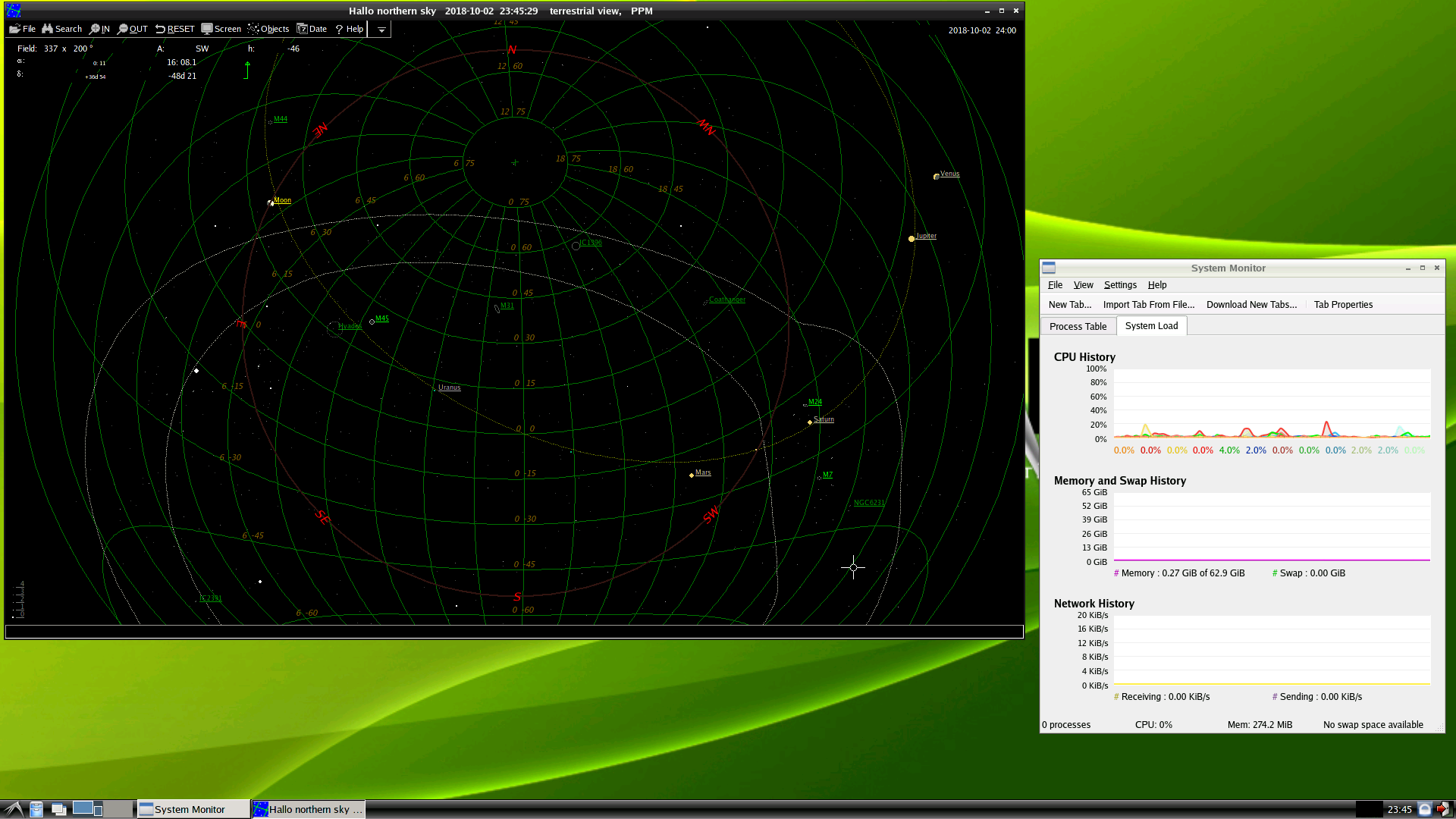Image resolution: width=1456 pixels, height=819 pixels.
Task: Click Import Tab From File...
Action: (1149, 305)
